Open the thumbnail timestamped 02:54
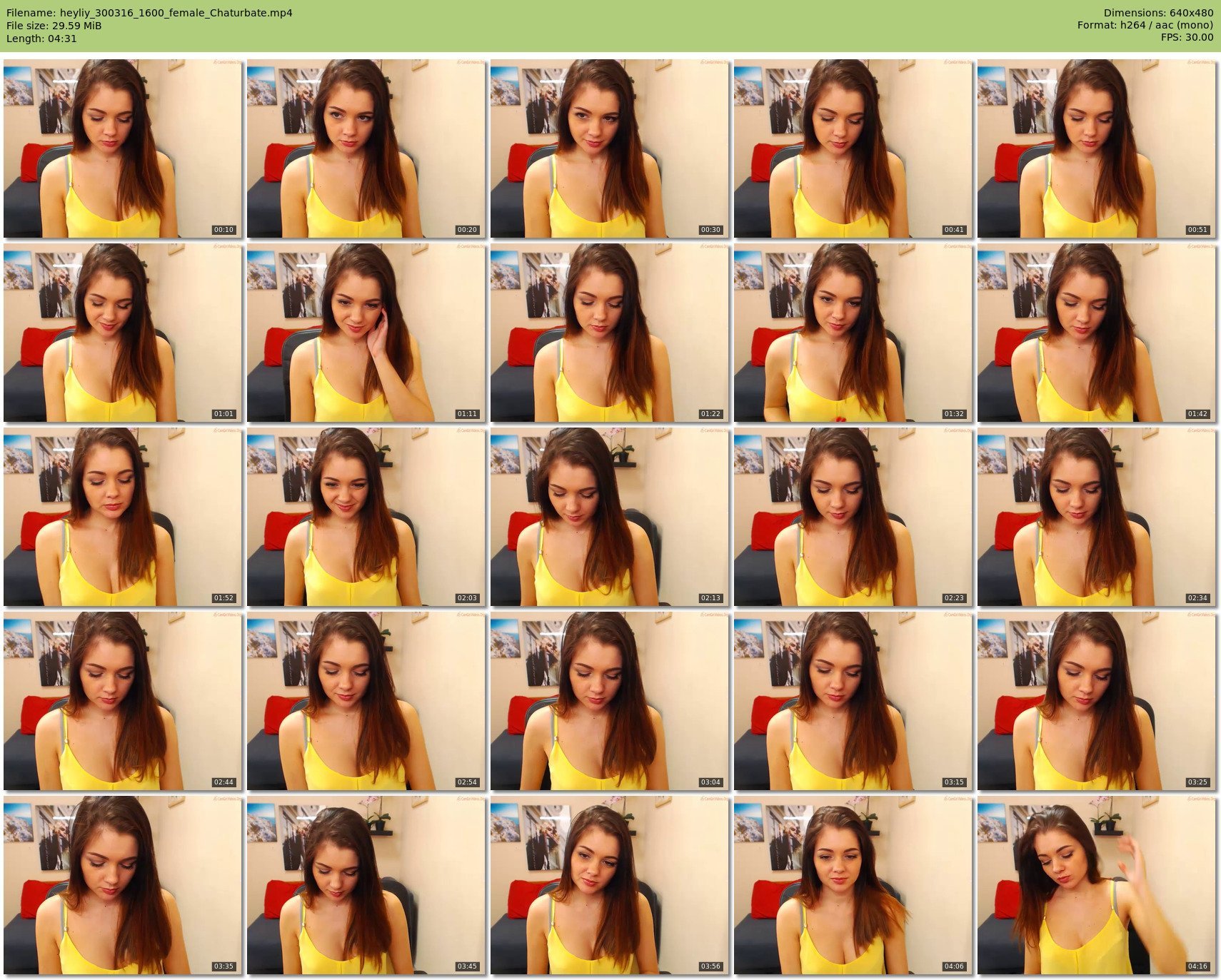Viewport: 1221px width, 980px height. [366, 701]
